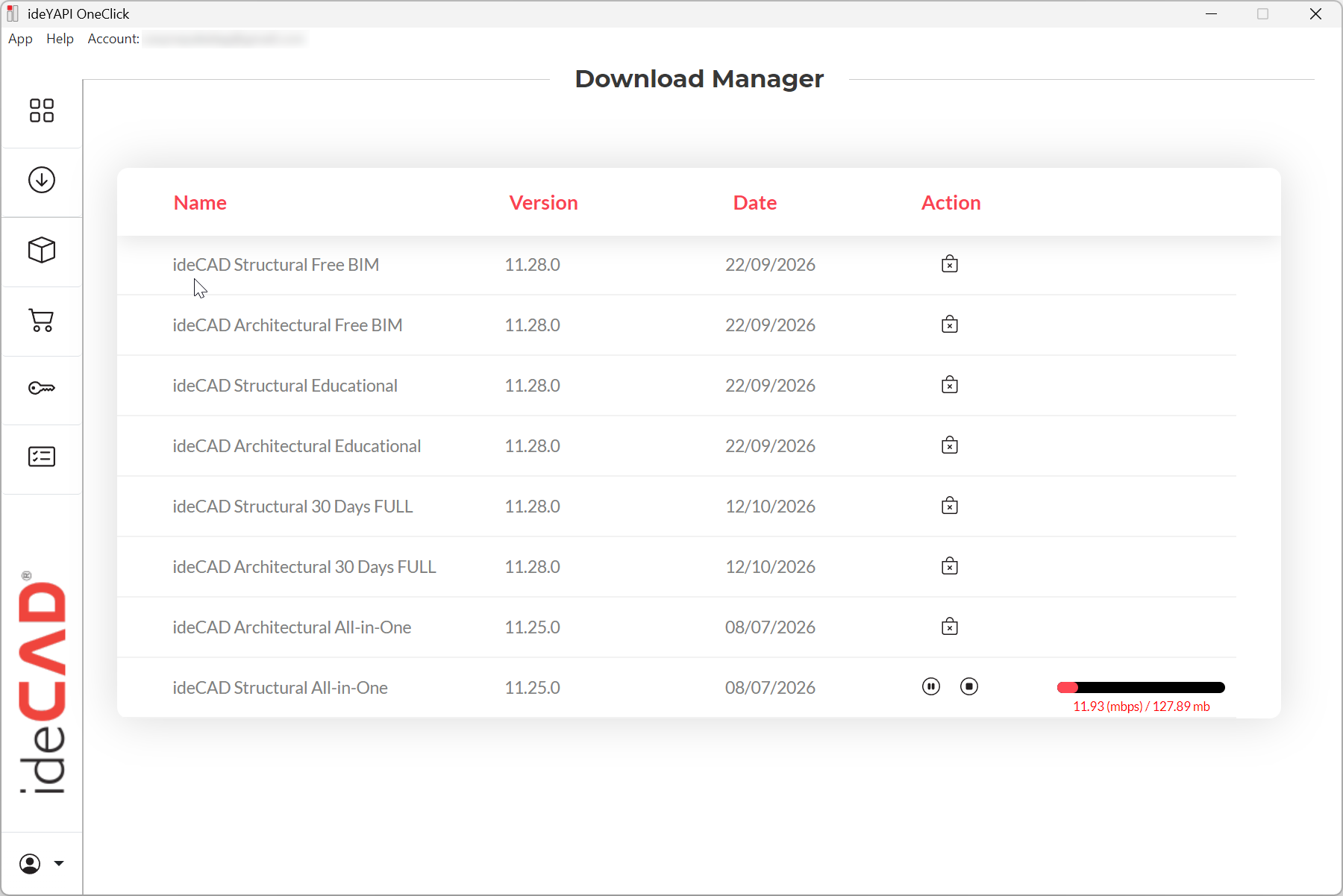The width and height of the screenshot is (1343, 896).
Task: Click the red download progress bar
Action: pyautogui.click(x=1141, y=687)
